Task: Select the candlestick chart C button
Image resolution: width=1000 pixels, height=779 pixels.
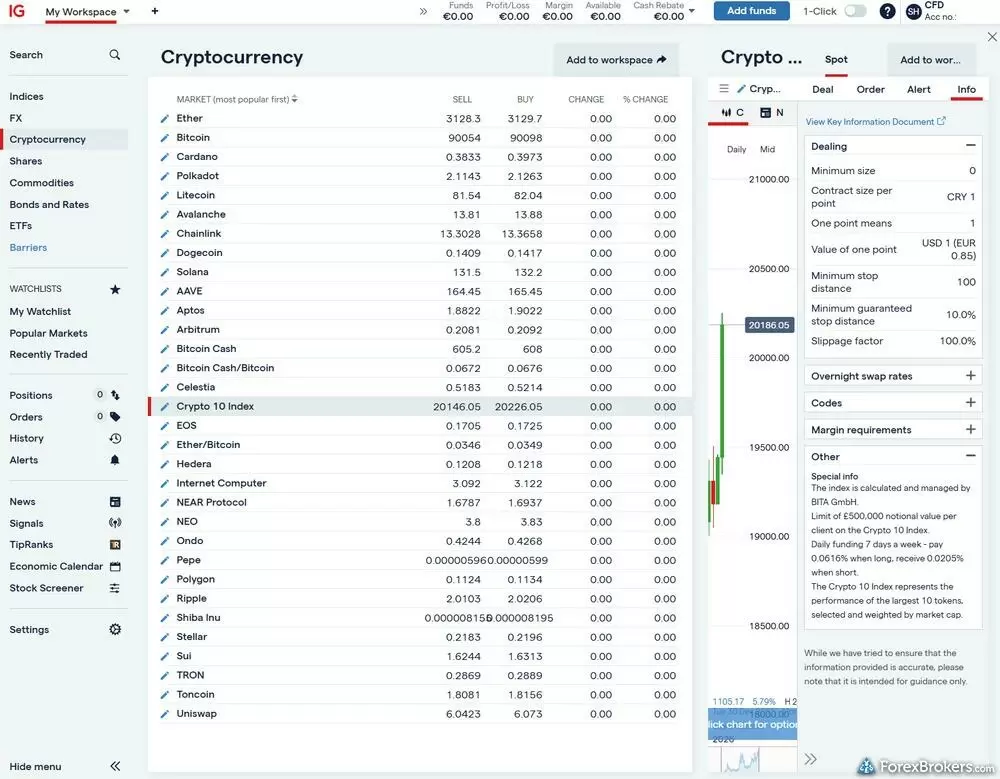Action: pos(732,113)
